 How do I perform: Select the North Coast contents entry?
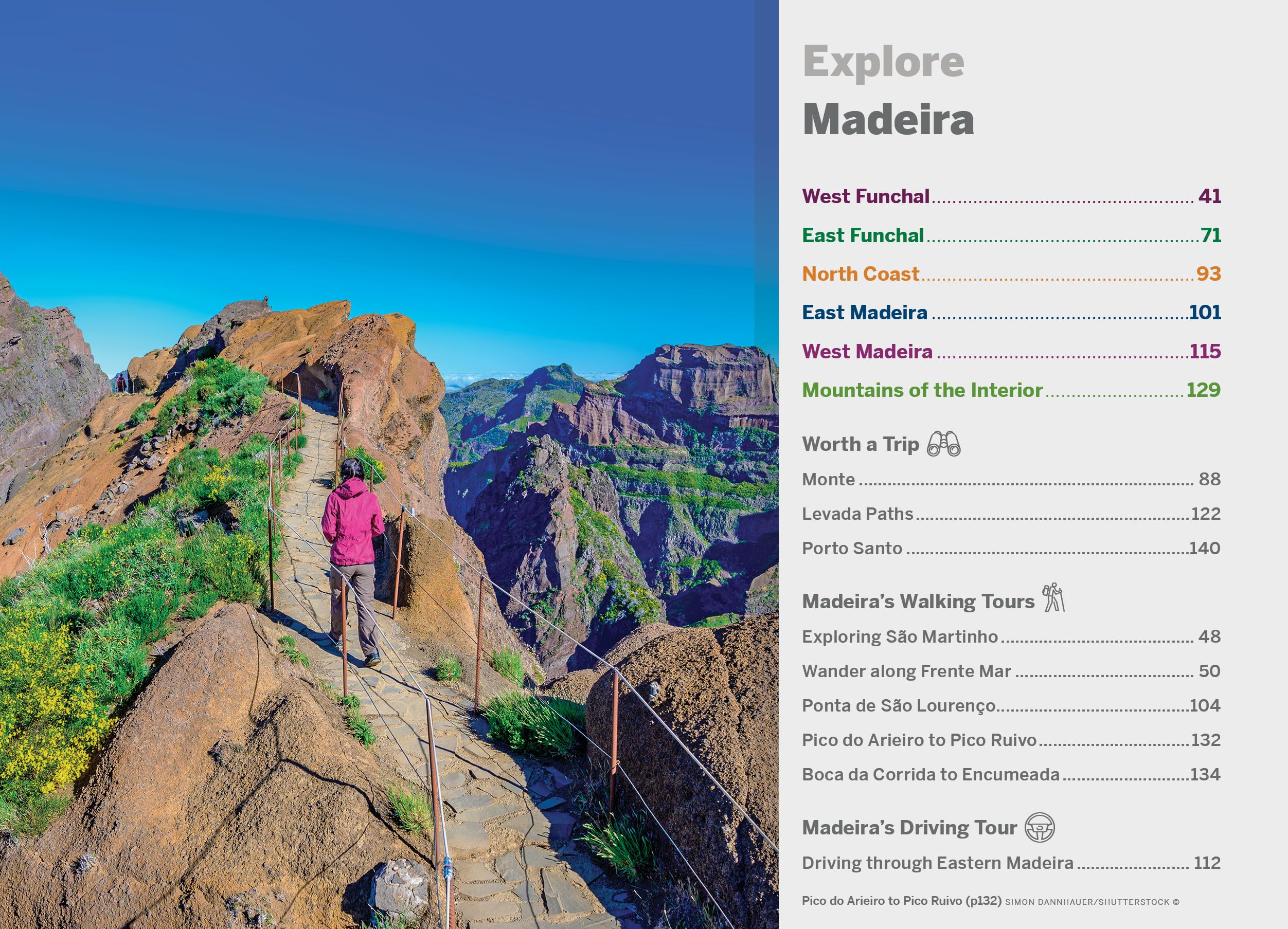pyautogui.click(x=1011, y=274)
